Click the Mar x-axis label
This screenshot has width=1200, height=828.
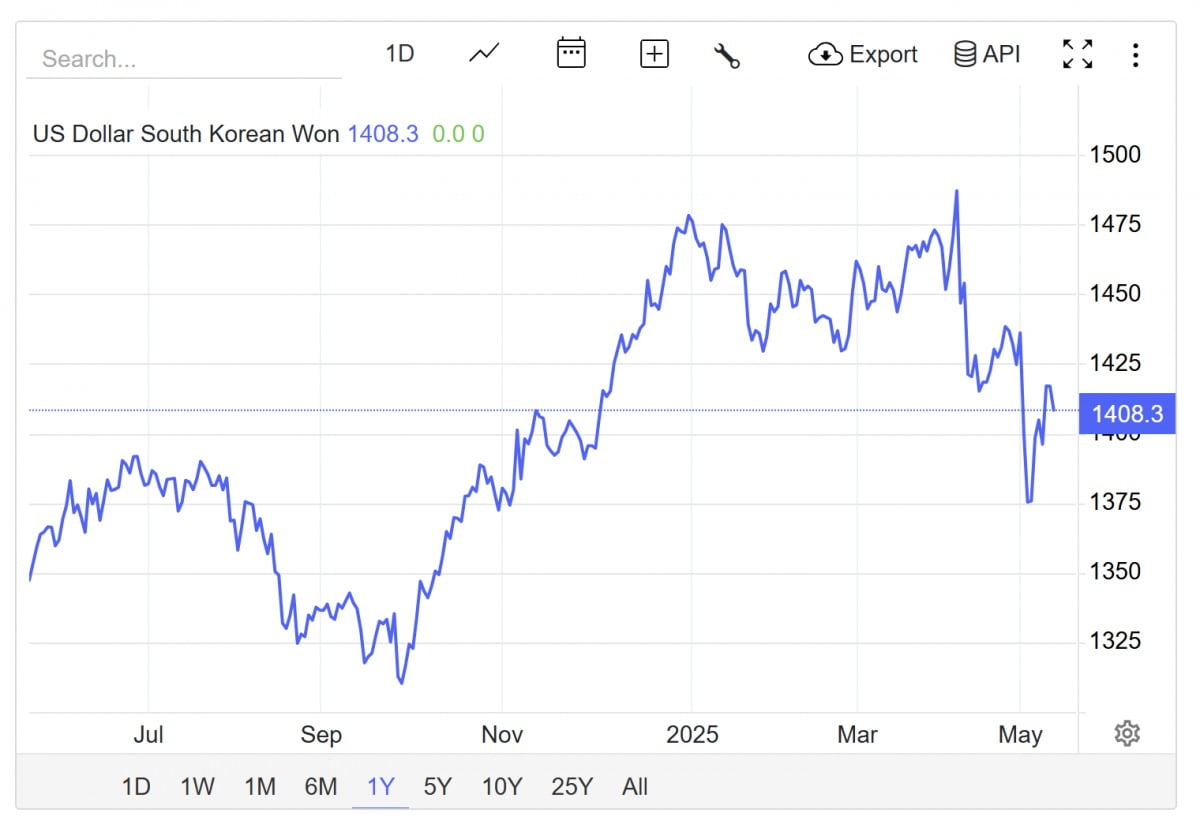(857, 735)
